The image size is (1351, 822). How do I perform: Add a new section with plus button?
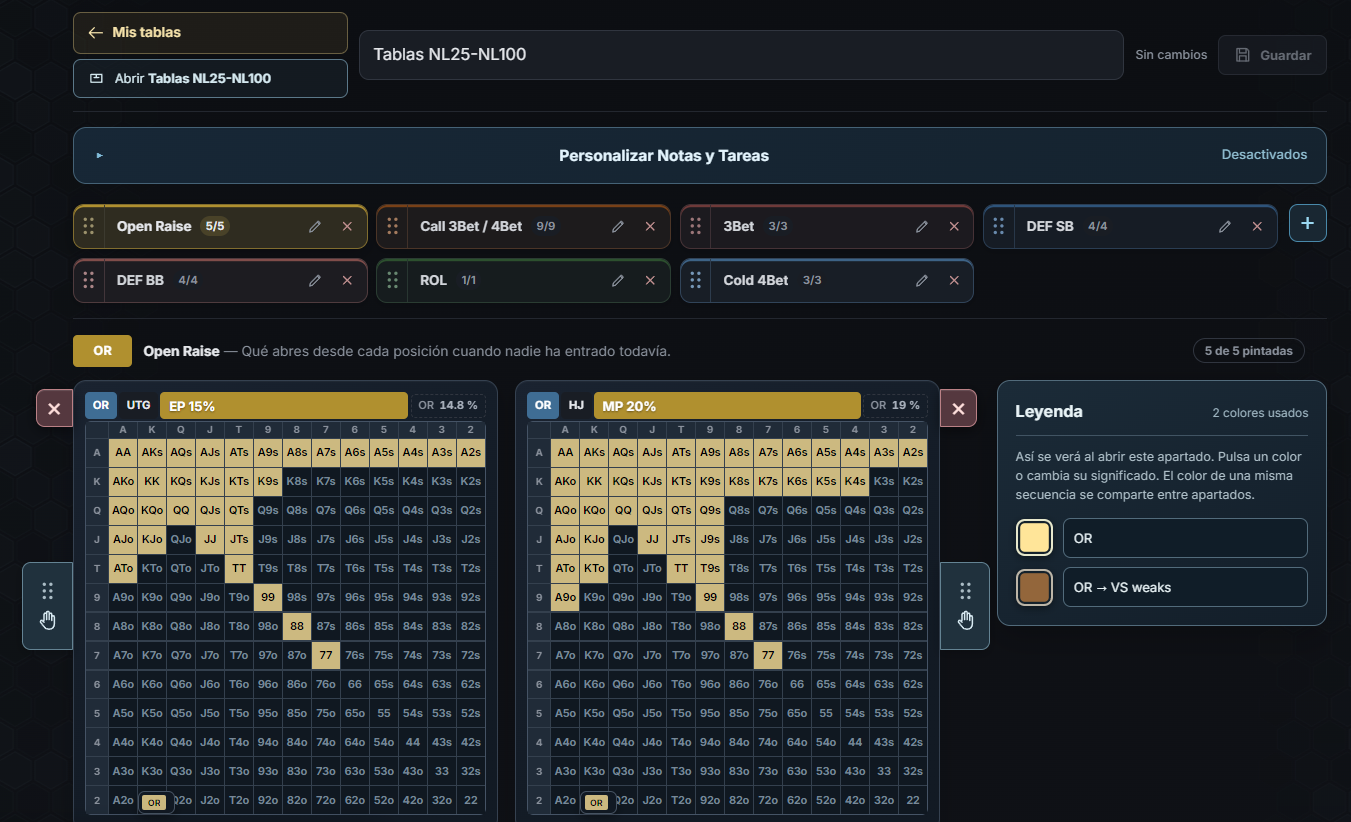tap(1308, 223)
